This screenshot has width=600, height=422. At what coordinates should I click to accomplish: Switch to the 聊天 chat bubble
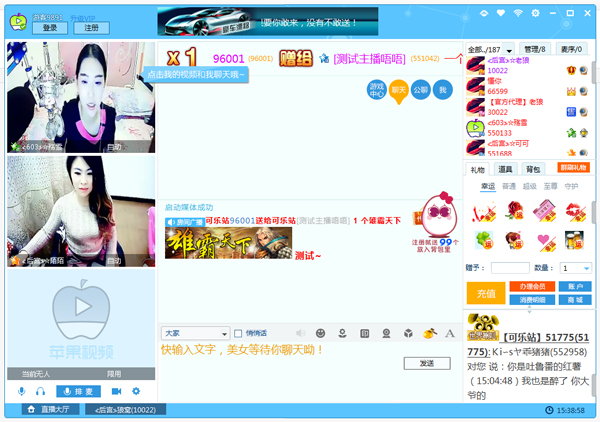[398, 91]
